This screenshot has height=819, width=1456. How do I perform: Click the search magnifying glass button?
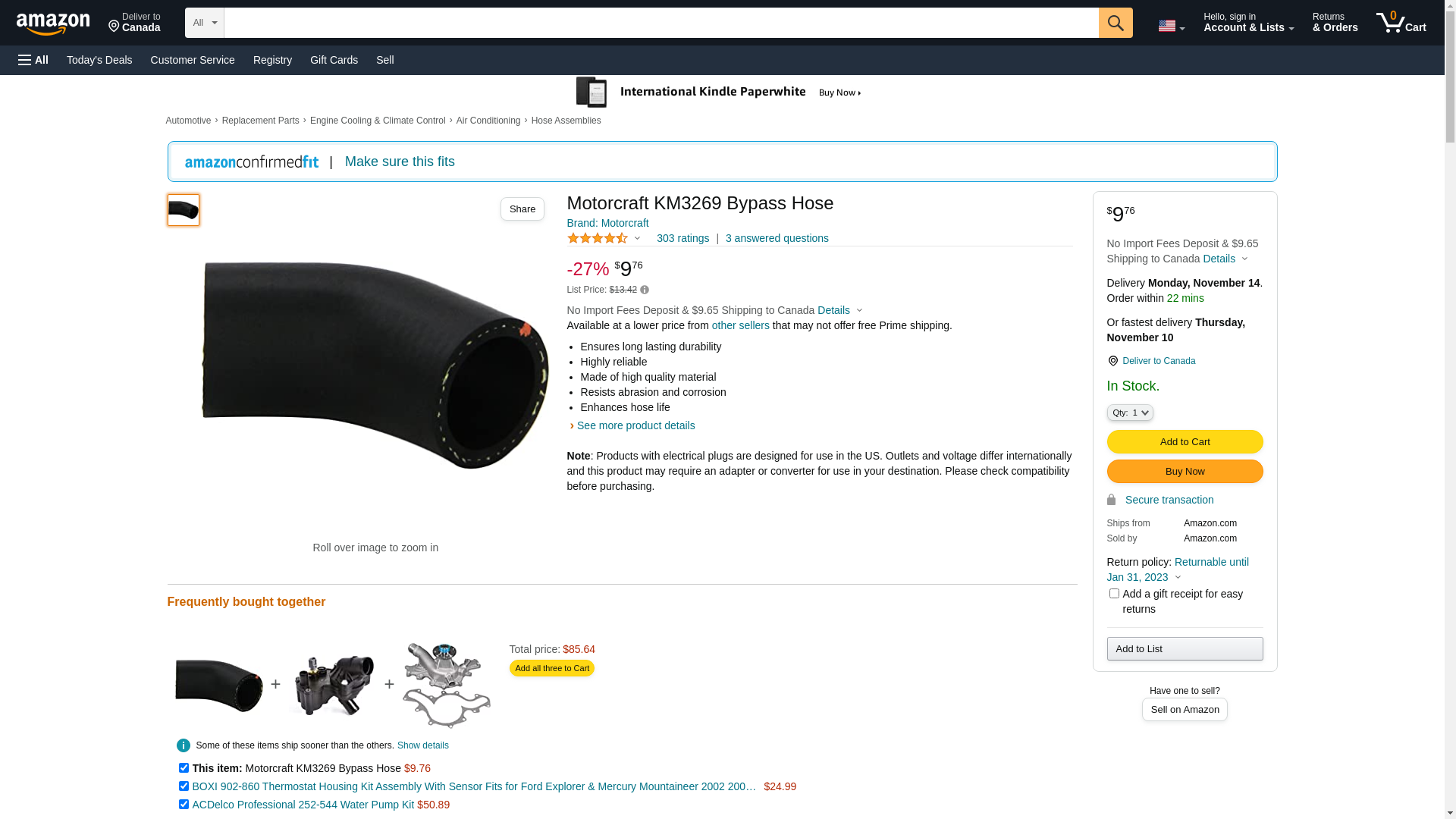[x=1115, y=23]
